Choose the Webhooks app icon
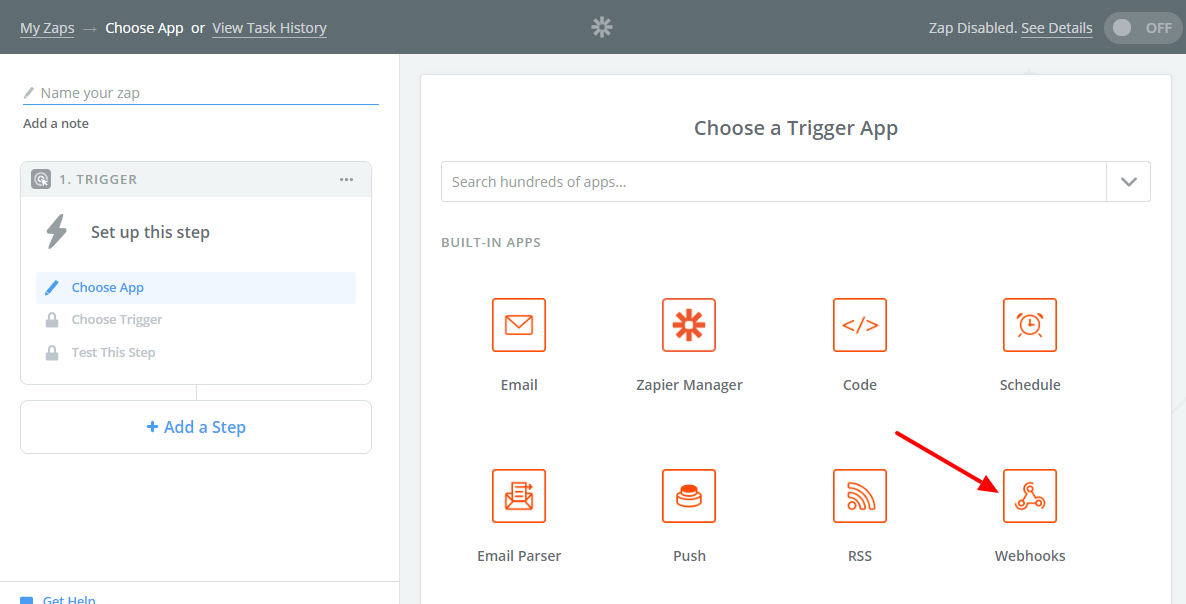This screenshot has width=1186, height=604. (1030, 496)
